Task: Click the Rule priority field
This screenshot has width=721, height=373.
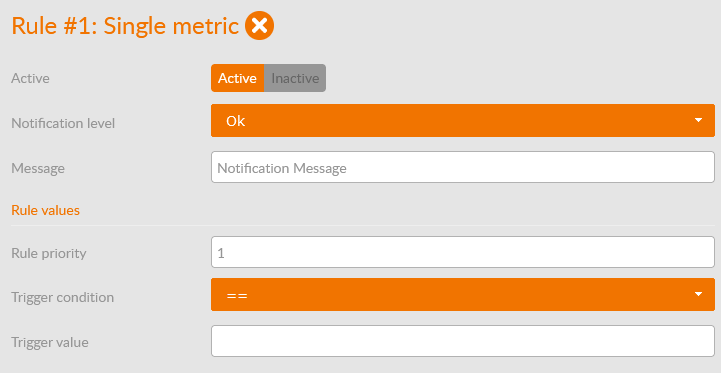Action: point(463,252)
